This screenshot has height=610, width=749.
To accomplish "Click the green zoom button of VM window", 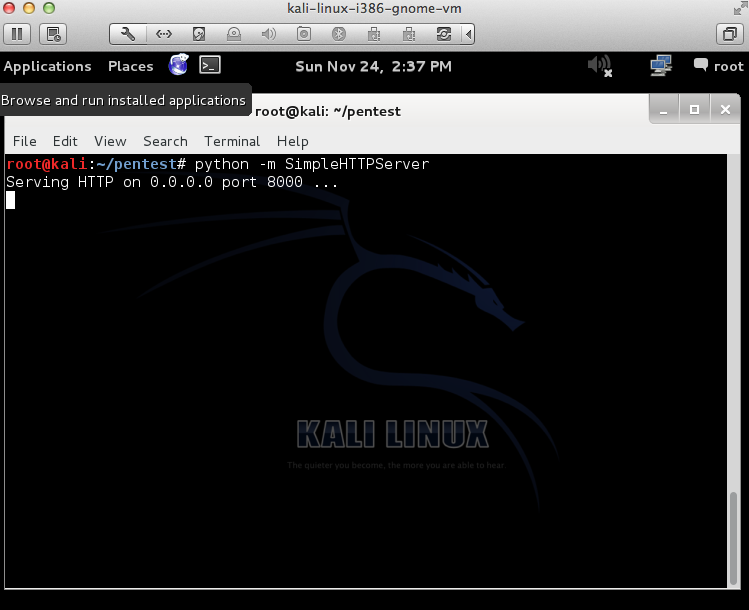I will coord(49,8).
